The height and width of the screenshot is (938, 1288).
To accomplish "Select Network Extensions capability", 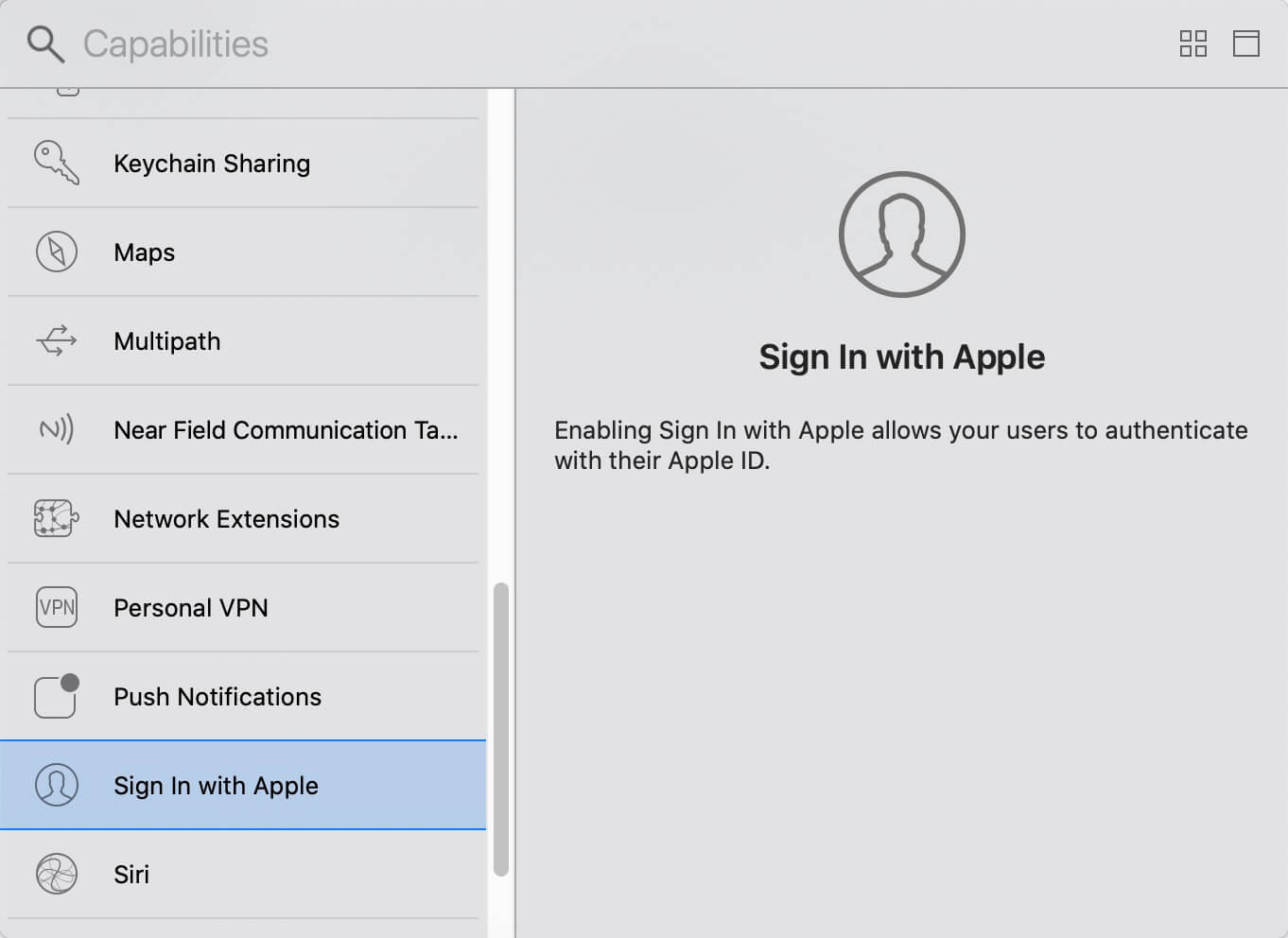I will click(x=243, y=519).
